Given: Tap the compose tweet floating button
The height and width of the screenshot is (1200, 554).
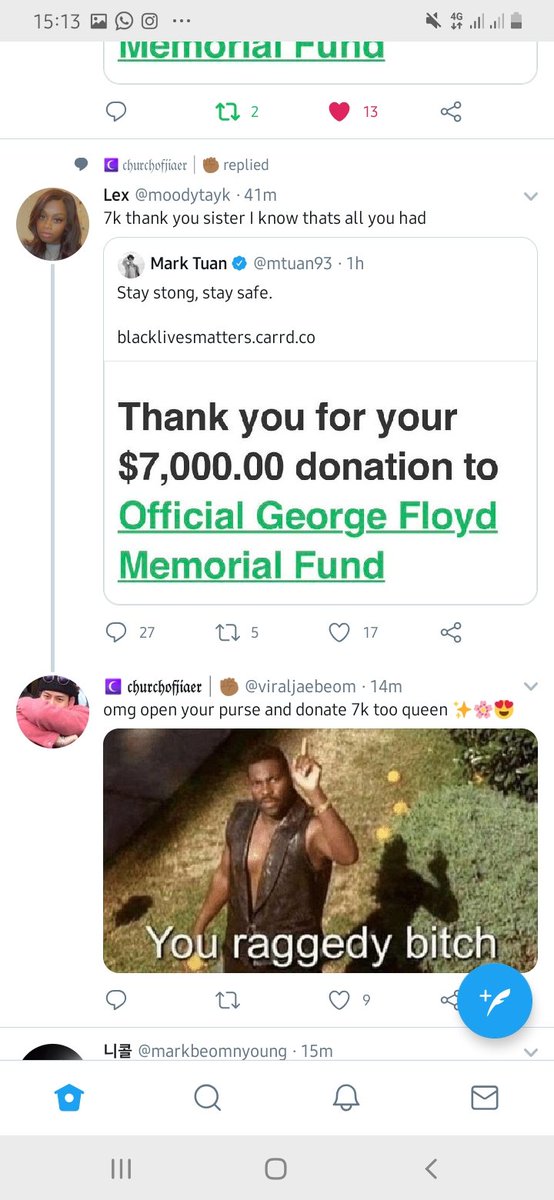Looking at the screenshot, I should pyautogui.click(x=495, y=1001).
